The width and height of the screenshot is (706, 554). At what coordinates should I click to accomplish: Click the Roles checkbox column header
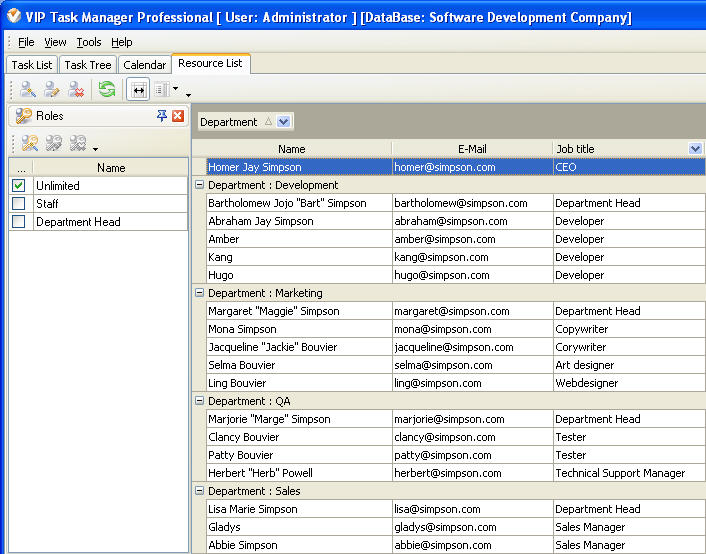click(21, 168)
